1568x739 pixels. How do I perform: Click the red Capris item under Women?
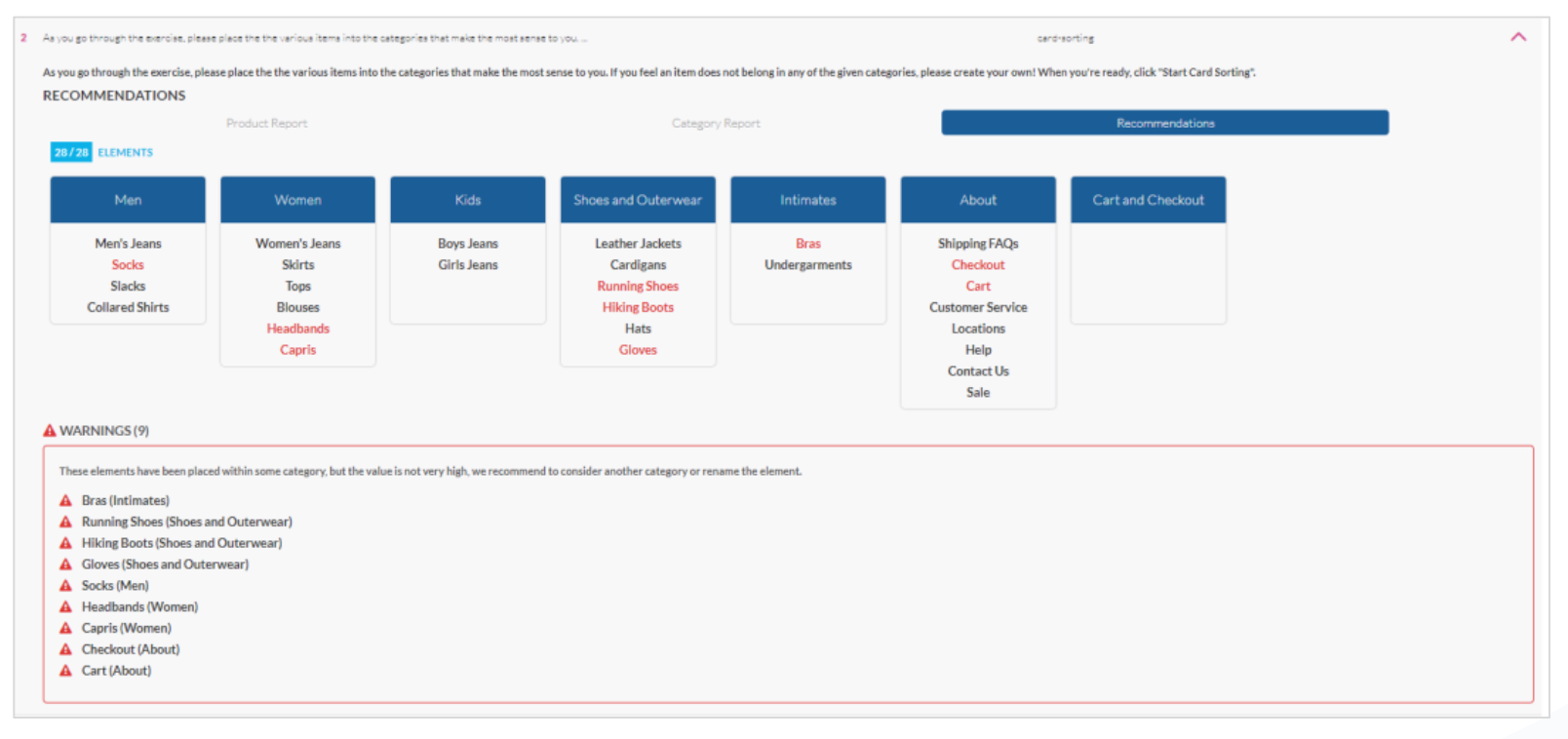[297, 350]
